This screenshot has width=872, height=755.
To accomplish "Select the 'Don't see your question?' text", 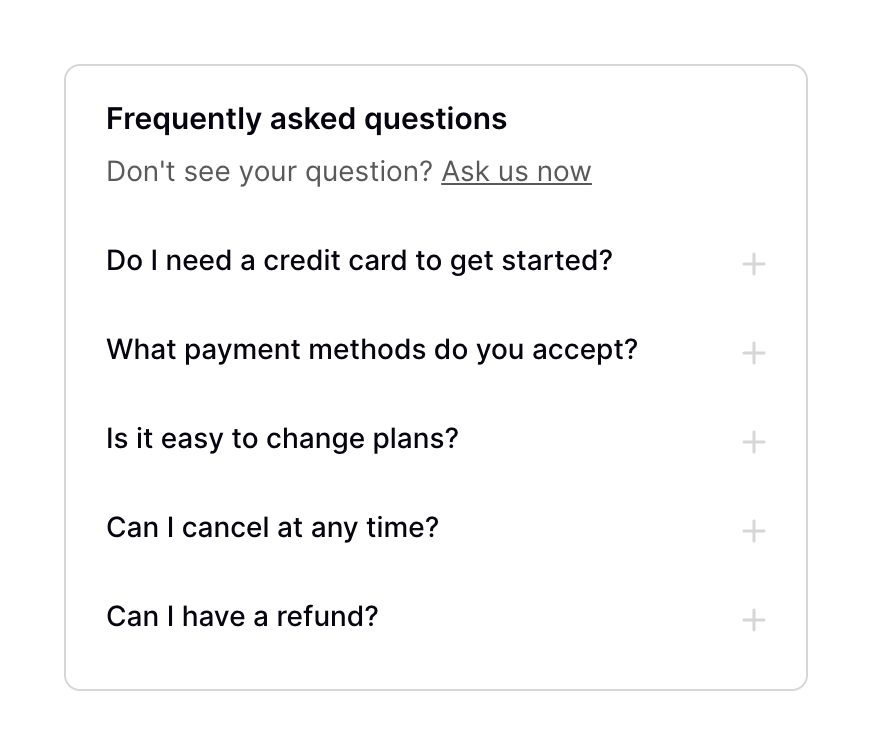I will coord(268,171).
